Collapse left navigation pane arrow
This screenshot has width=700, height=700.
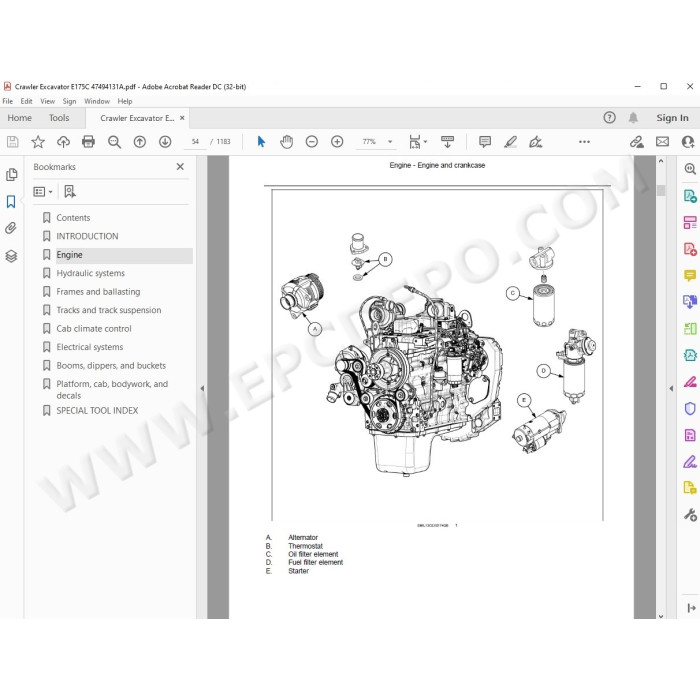tap(202, 388)
